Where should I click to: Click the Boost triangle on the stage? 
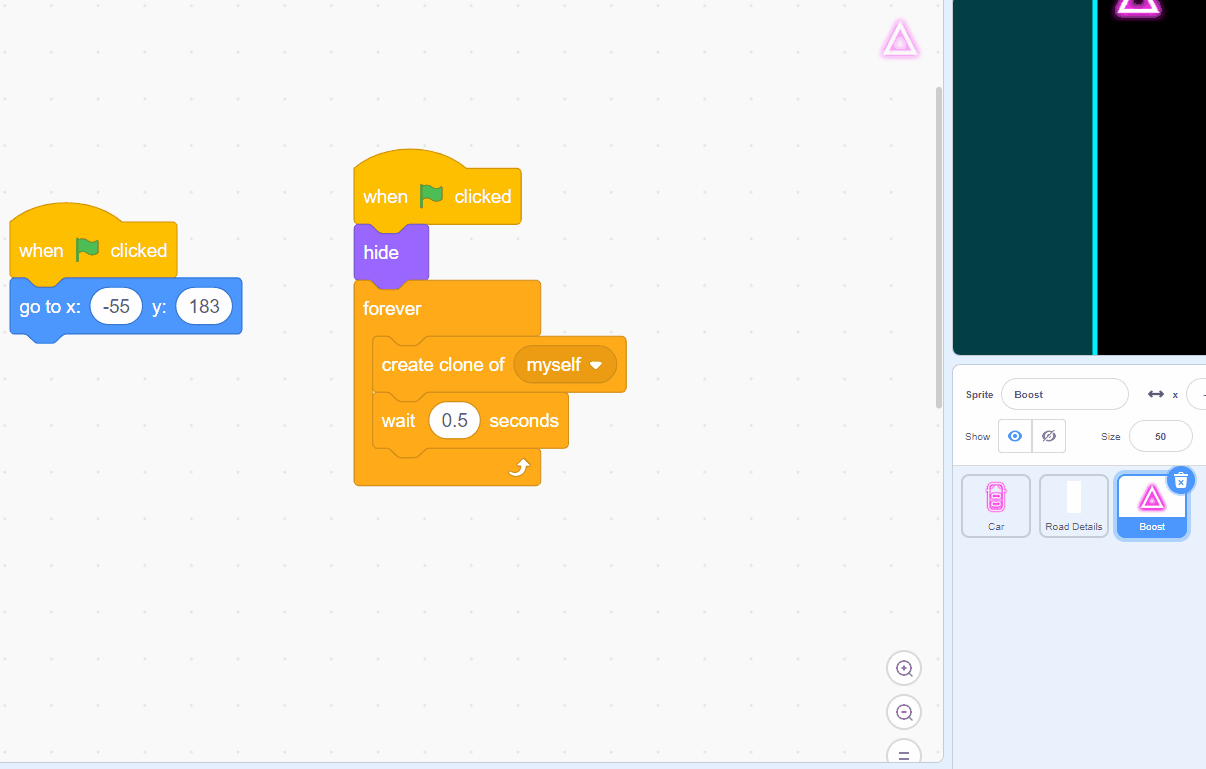tap(1138, 7)
